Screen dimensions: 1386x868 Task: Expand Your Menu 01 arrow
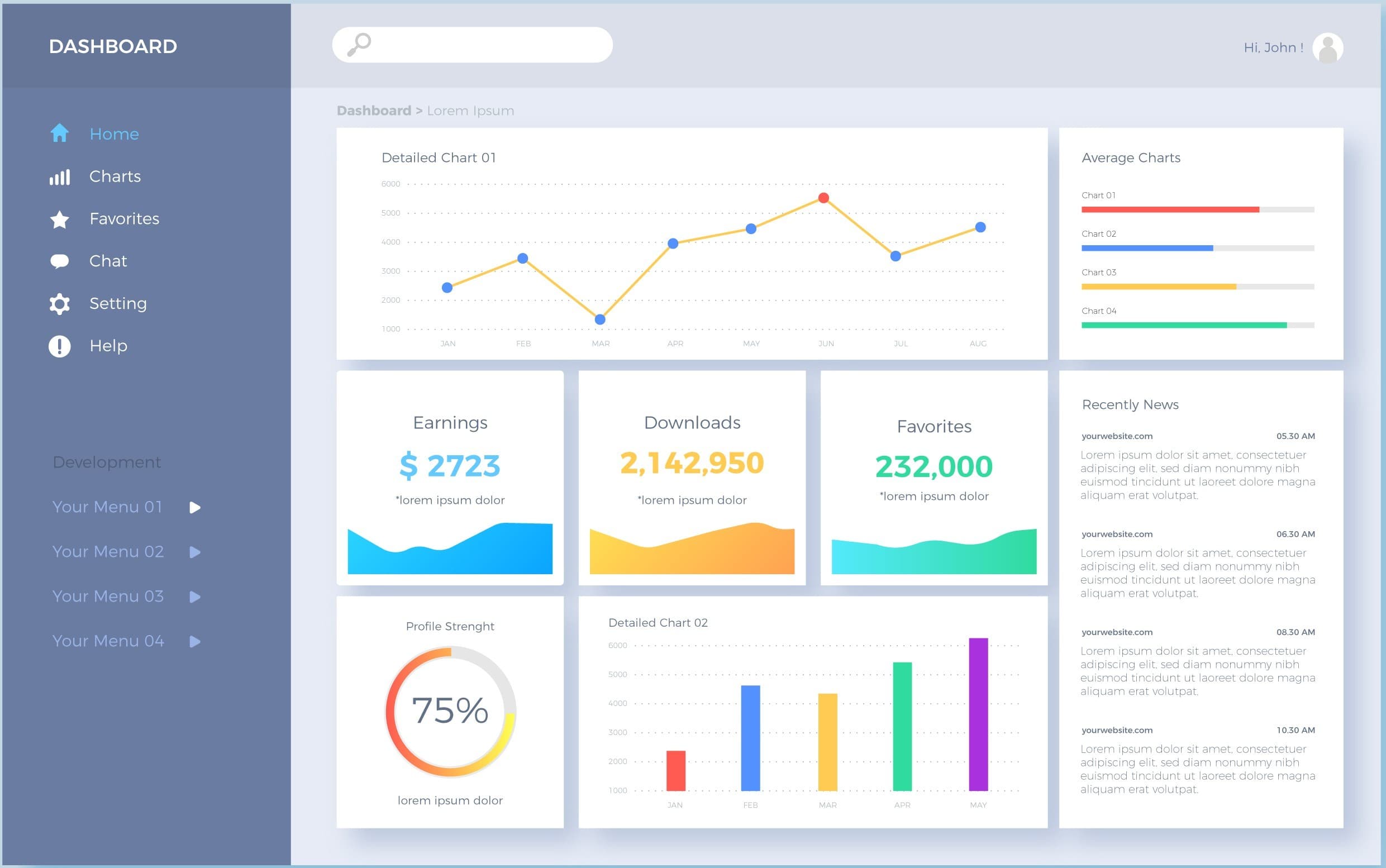click(x=195, y=508)
